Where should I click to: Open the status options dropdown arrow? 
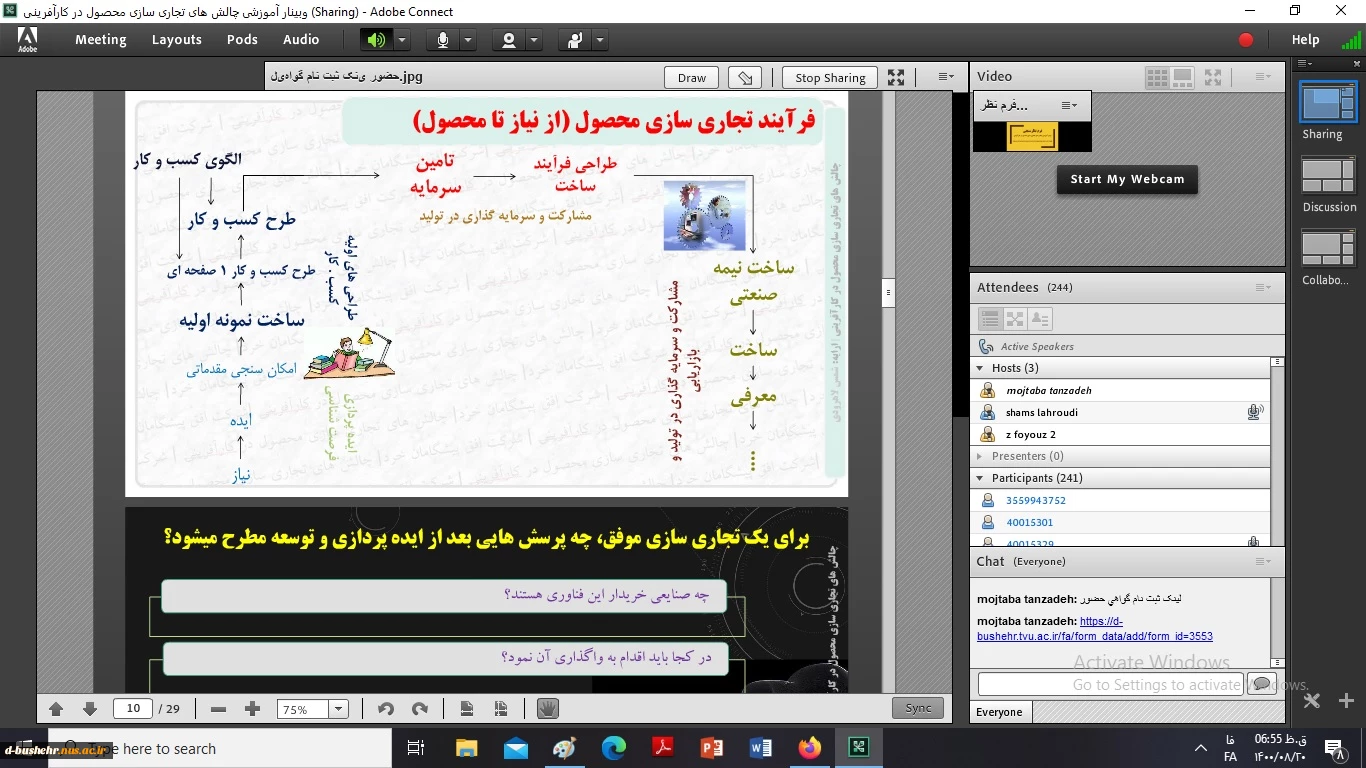pos(600,40)
